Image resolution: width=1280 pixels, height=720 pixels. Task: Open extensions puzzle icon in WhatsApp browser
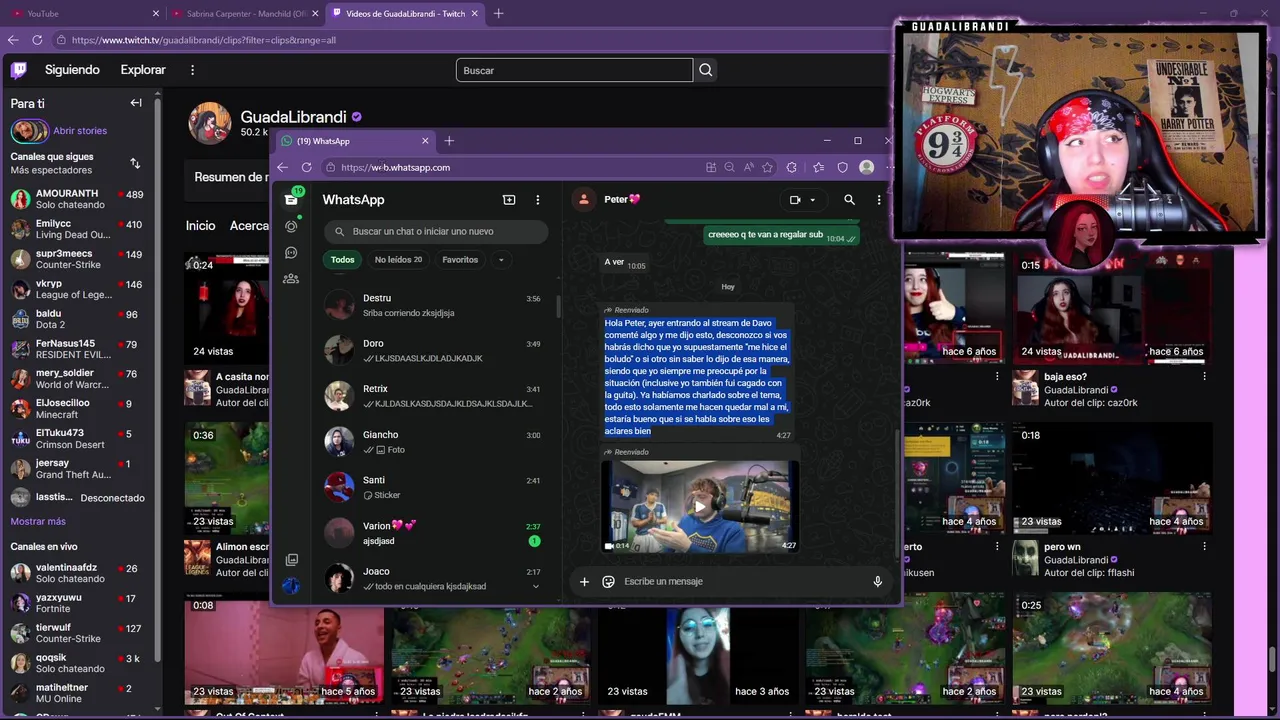pyautogui.click(x=792, y=167)
